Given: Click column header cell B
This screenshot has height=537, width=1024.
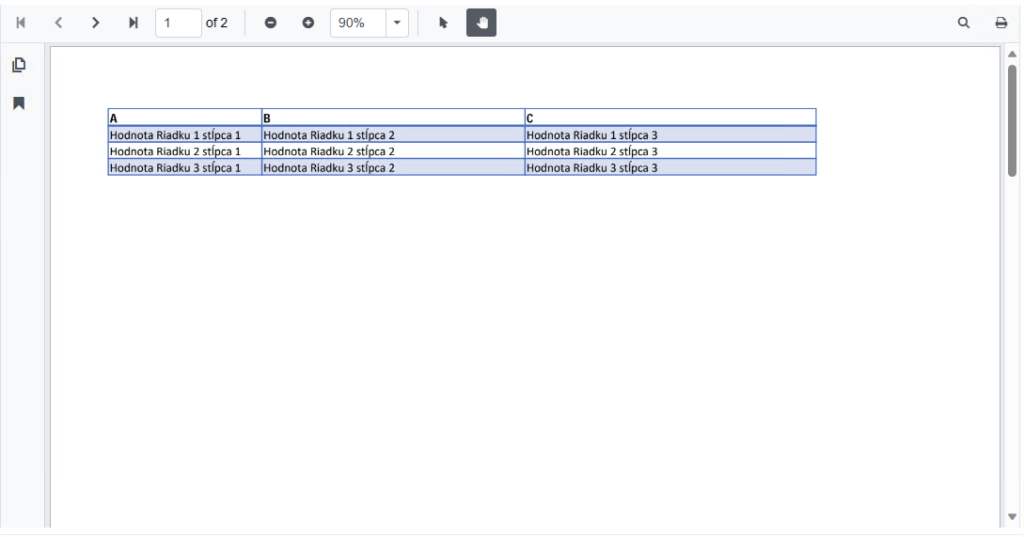Looking at the screenshot, I should coord(392,118).
